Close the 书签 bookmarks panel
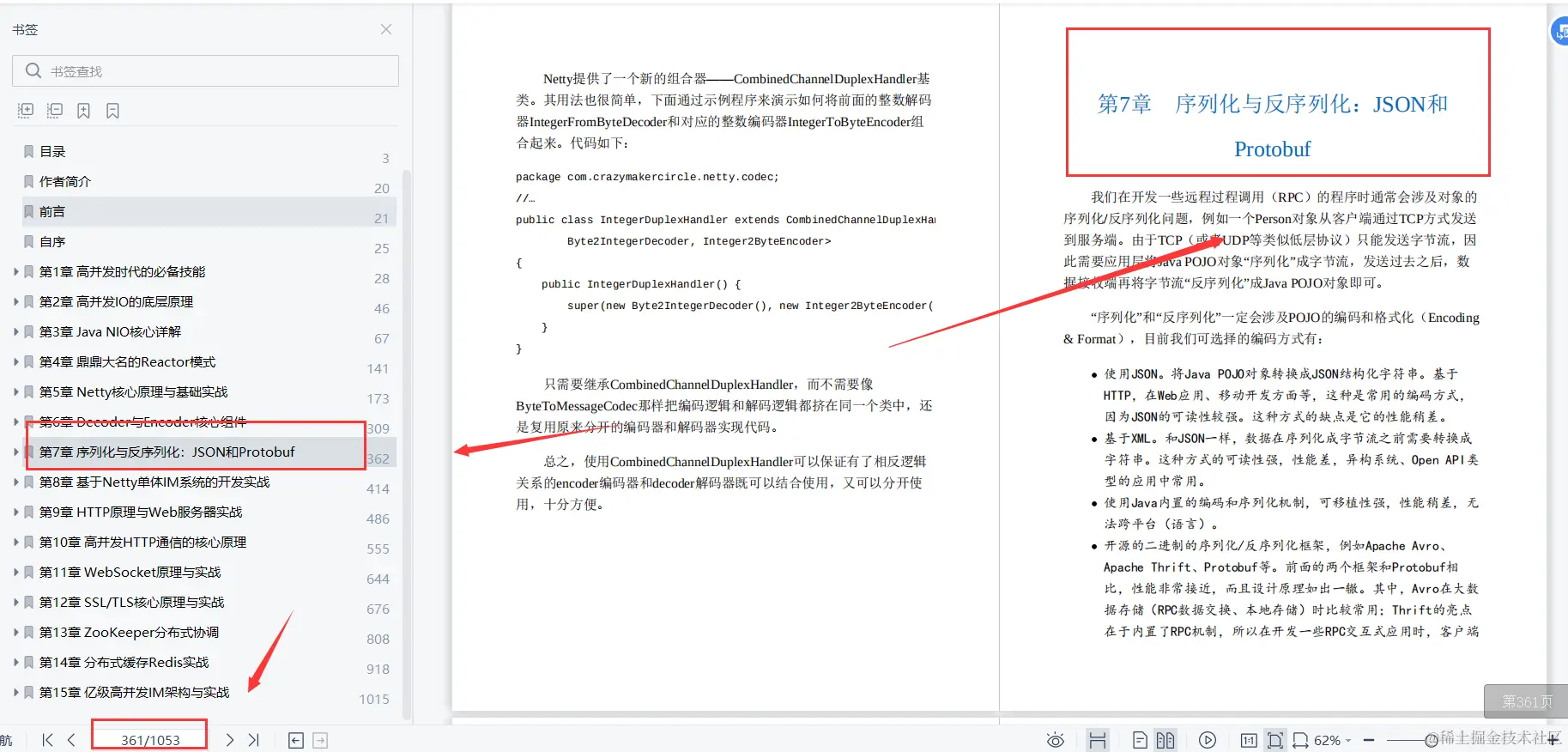This screenshot has width=1568, height=752. click(386, 29)
